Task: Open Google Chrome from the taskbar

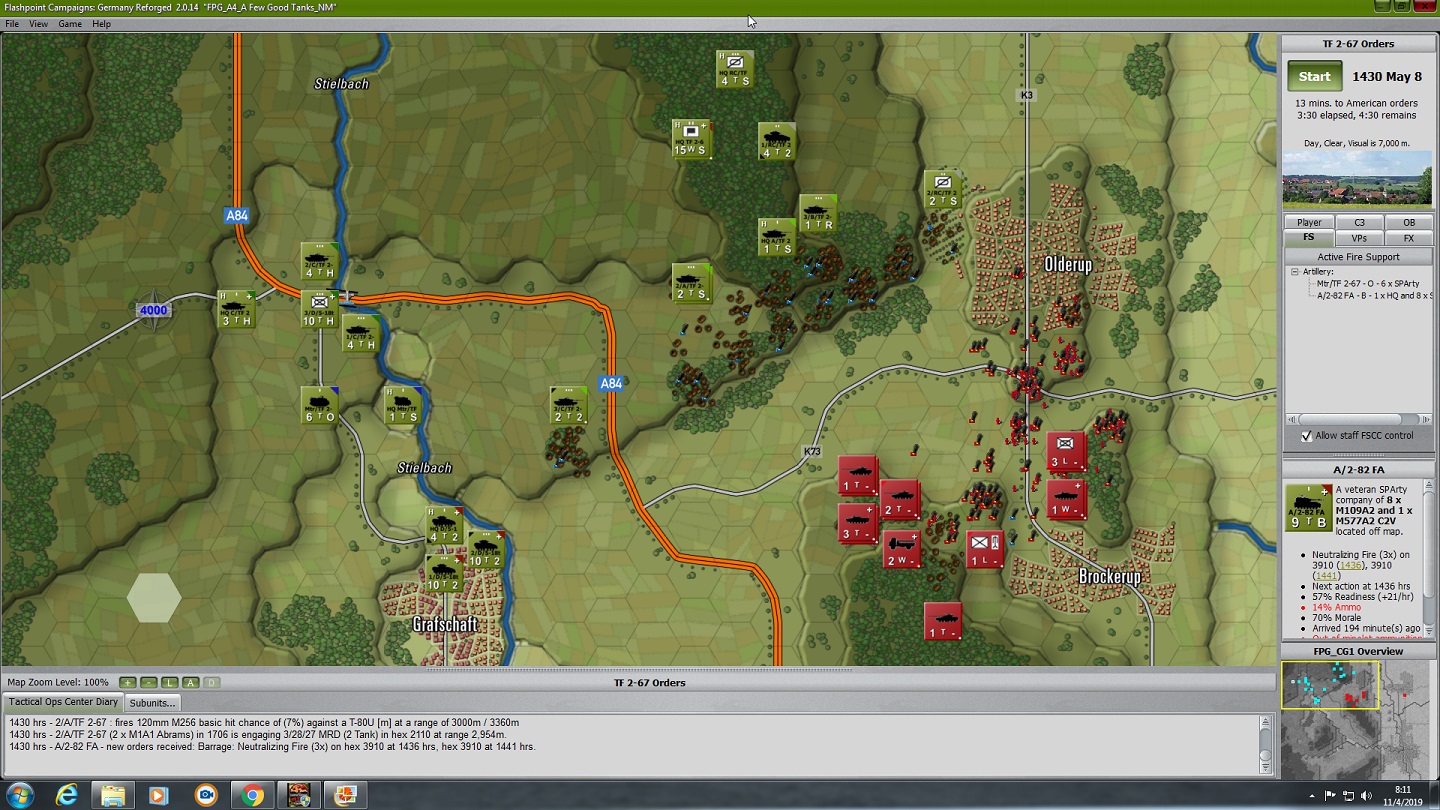Action: pyautogui.click(x=251, y=795)
